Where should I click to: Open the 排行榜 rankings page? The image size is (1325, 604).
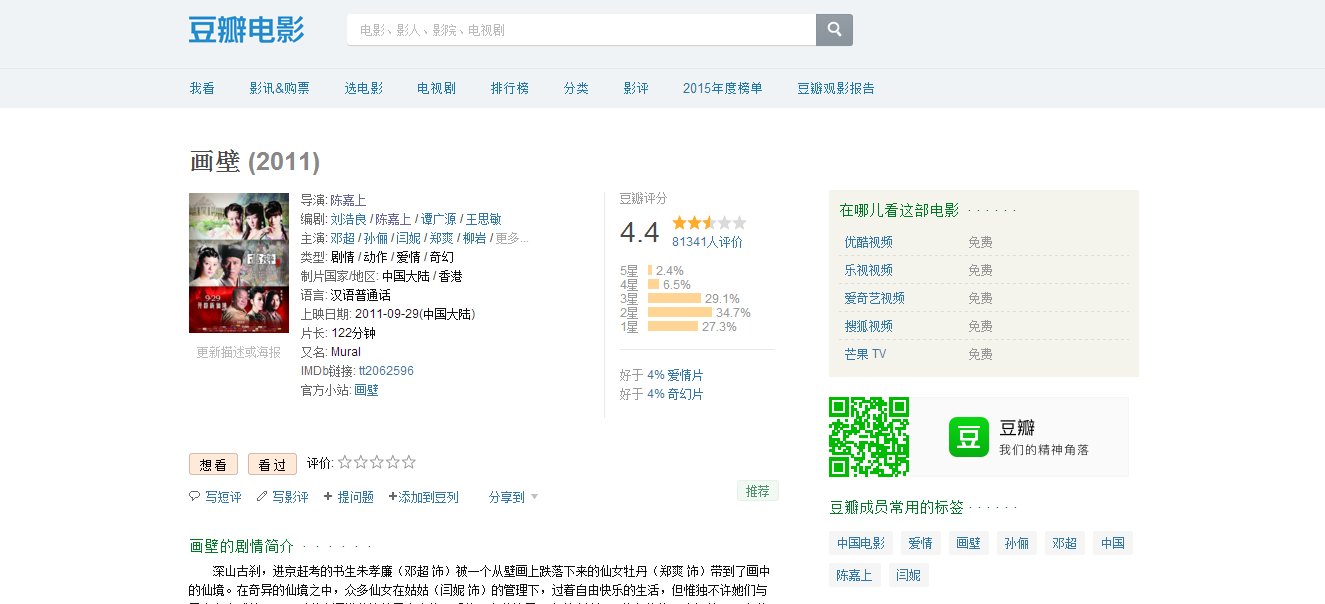[x=510, y=88]
